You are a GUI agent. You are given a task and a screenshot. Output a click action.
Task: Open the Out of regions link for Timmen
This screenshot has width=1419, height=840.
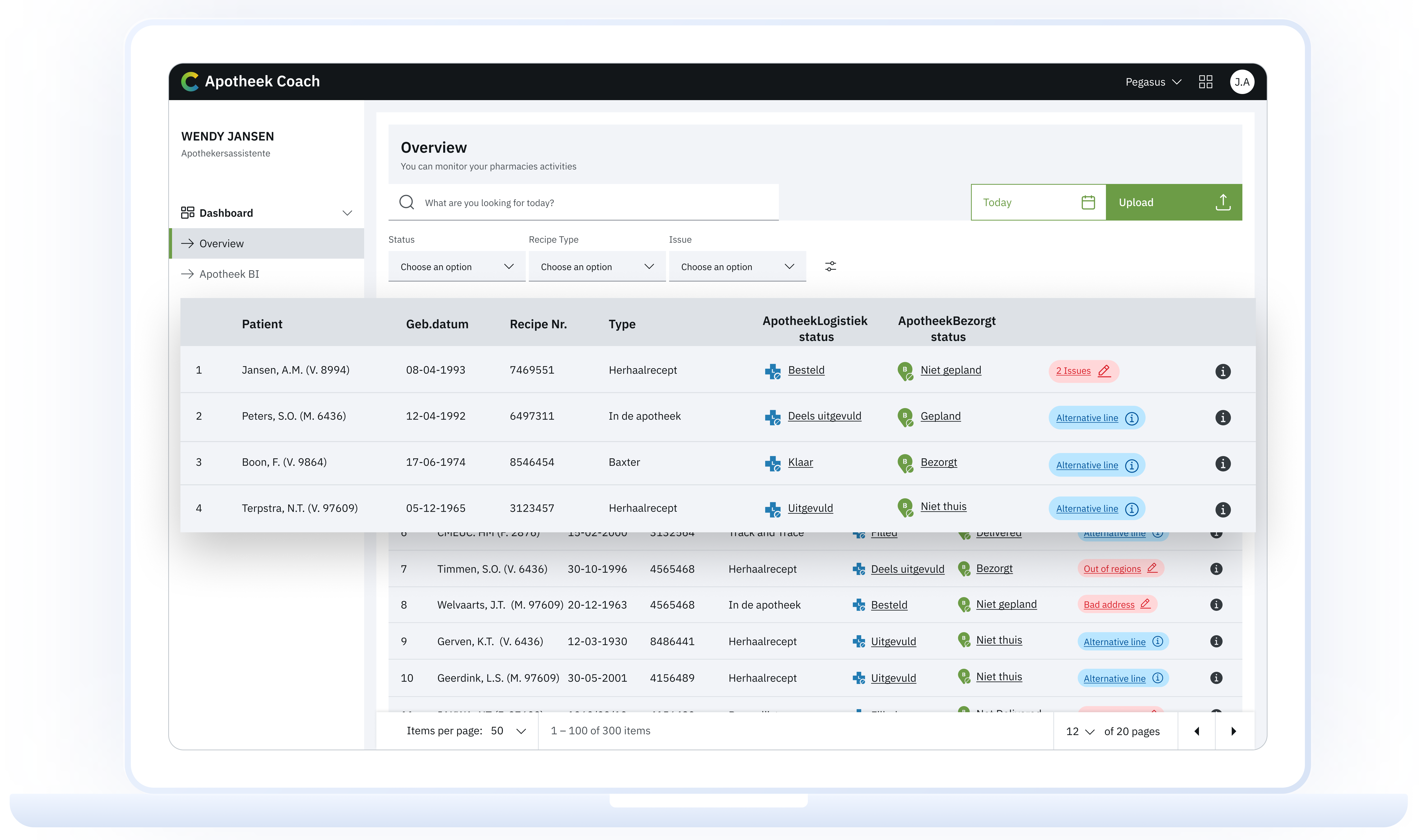click(x=1112, y=569)
